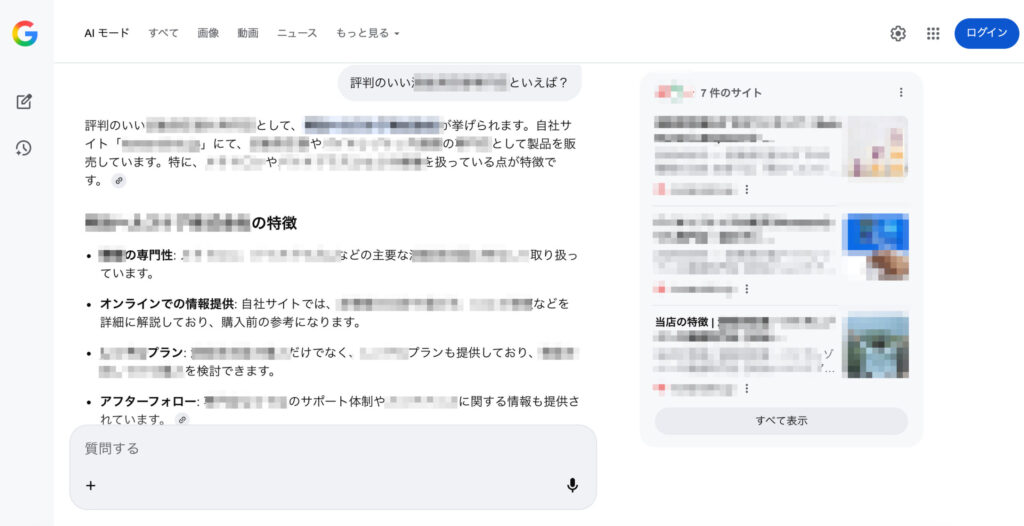The image size is (1024, 526).
Task: Open three-dot menu under second site result
Action: (x=746, y=289)
